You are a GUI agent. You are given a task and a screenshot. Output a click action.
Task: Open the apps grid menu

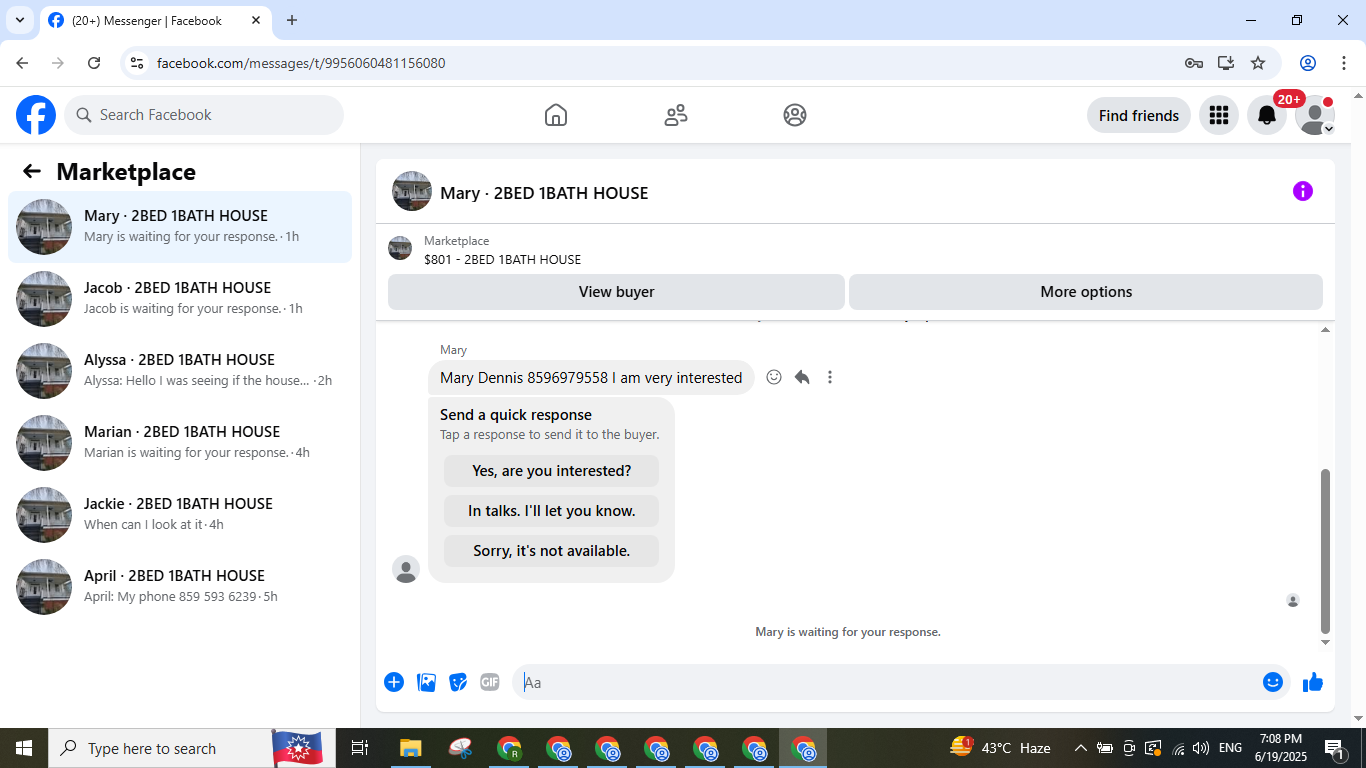point(1218,115)
